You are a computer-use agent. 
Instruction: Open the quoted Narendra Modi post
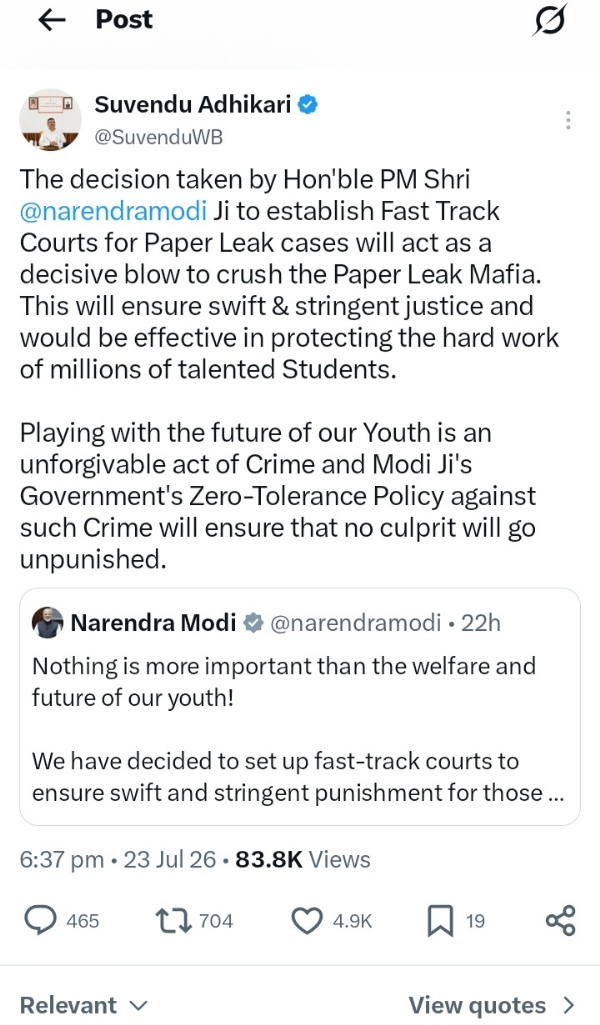300,707
